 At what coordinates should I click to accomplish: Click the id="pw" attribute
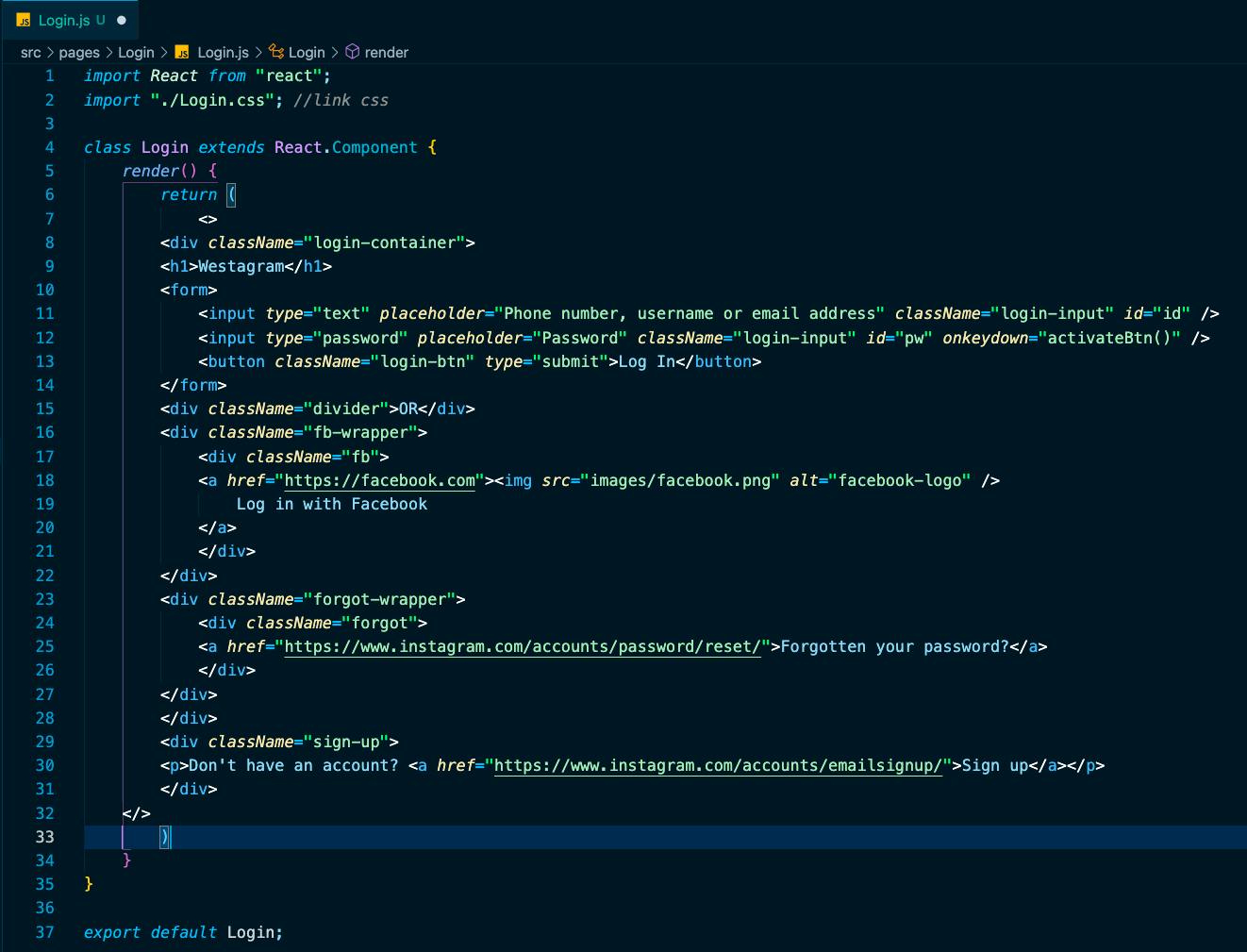pyautogui.click(x=900, y=338)
